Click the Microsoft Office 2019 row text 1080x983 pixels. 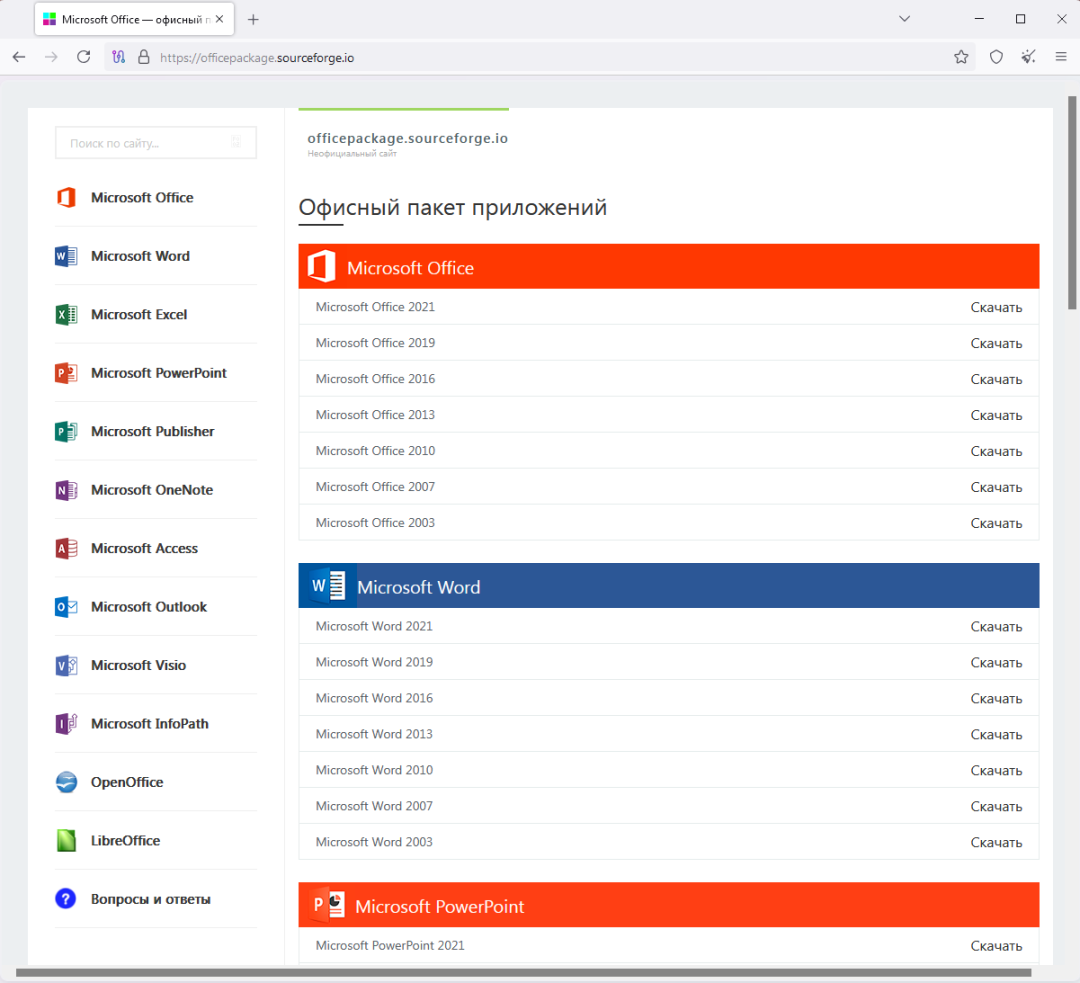pos(375,342)
